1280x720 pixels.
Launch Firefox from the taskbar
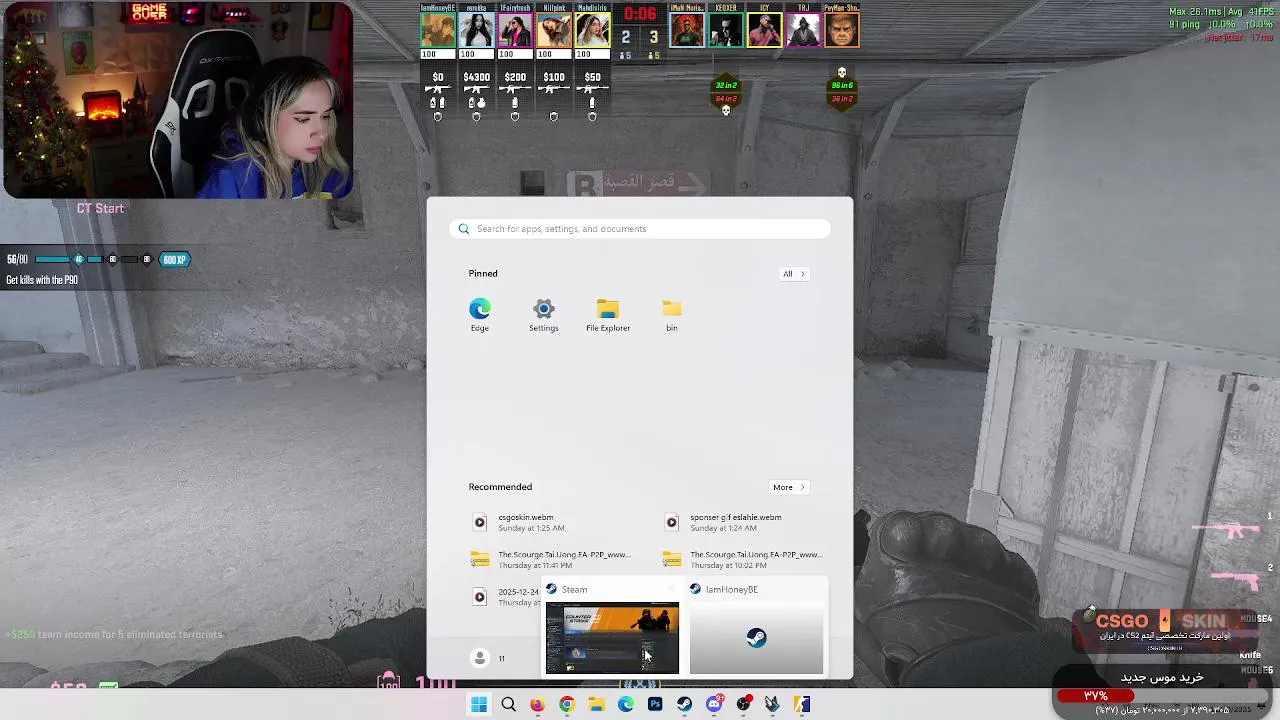537,705
